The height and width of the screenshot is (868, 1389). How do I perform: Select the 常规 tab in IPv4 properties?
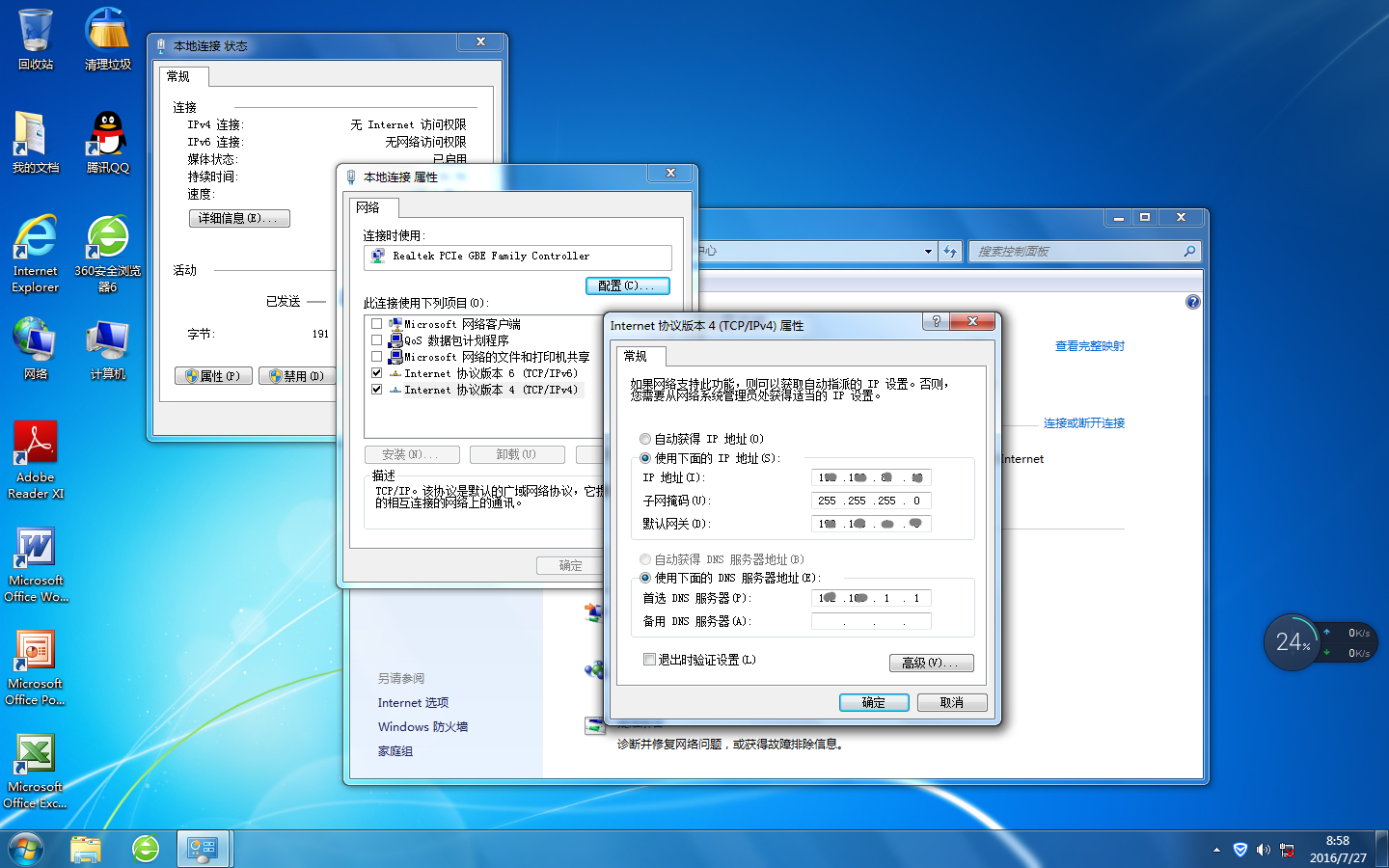point(636,356)
